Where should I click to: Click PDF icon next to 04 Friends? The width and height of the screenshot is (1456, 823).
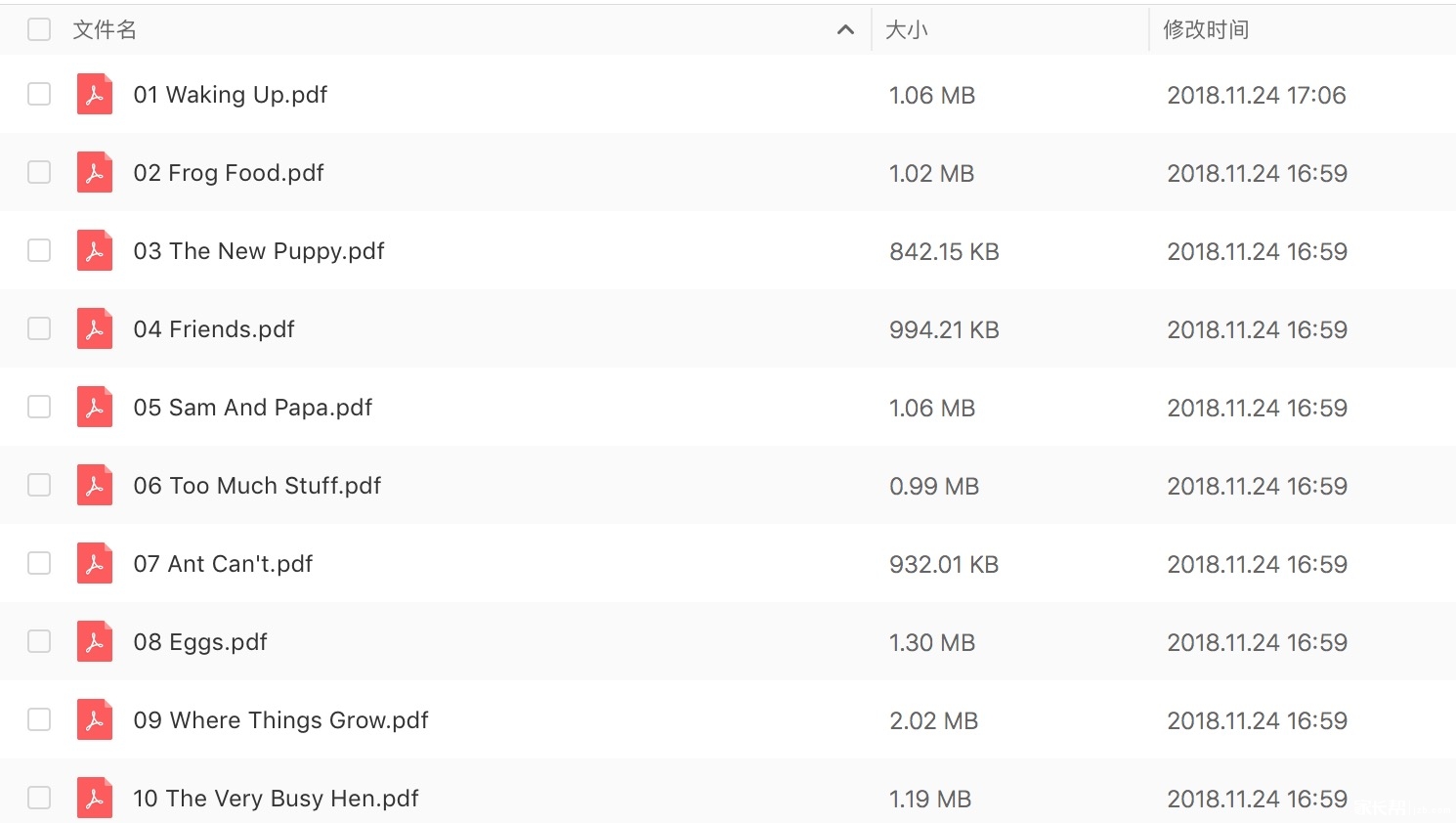click(x=95, y=328)
